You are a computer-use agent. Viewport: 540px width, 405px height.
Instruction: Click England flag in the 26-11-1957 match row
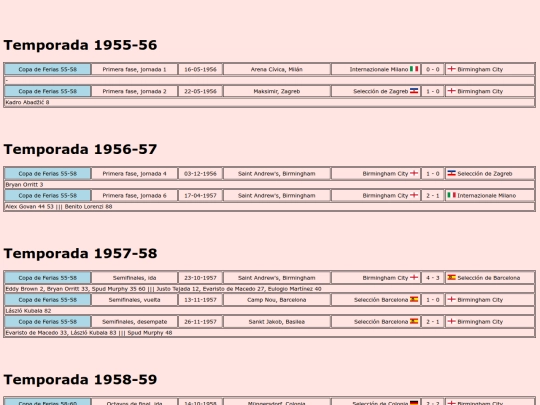tap(451, 321)
